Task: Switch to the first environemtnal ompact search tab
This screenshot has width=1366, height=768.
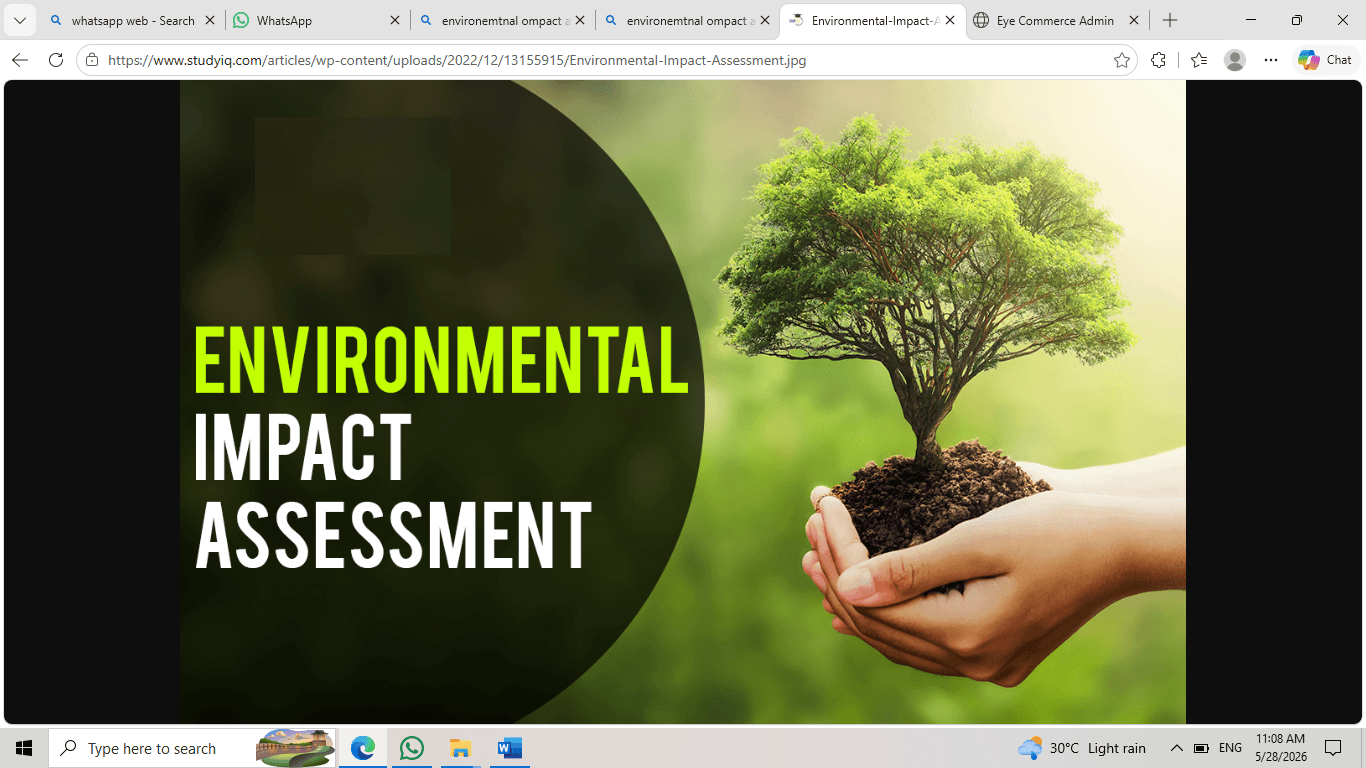Action: (x=502, y=20)
